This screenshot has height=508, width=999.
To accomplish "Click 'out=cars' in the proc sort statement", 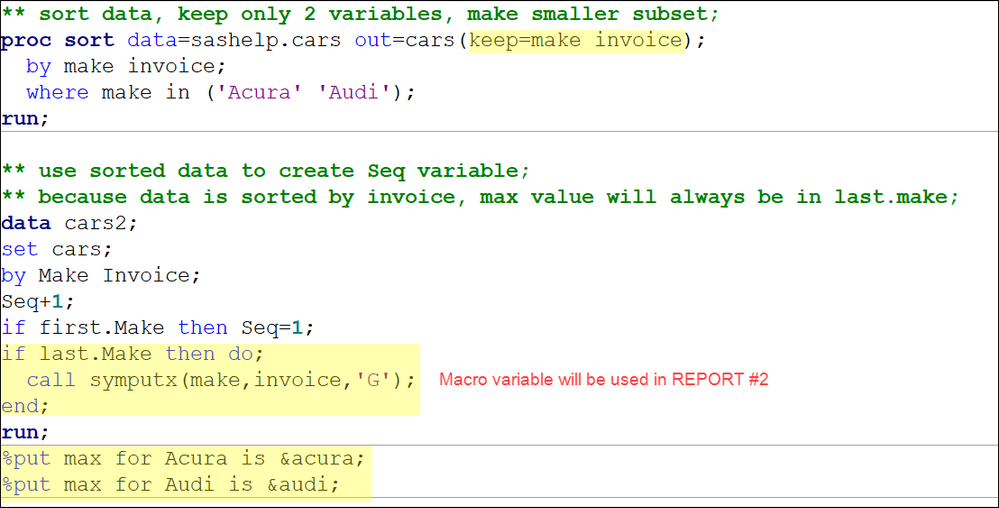I will [x=405, y=40].
